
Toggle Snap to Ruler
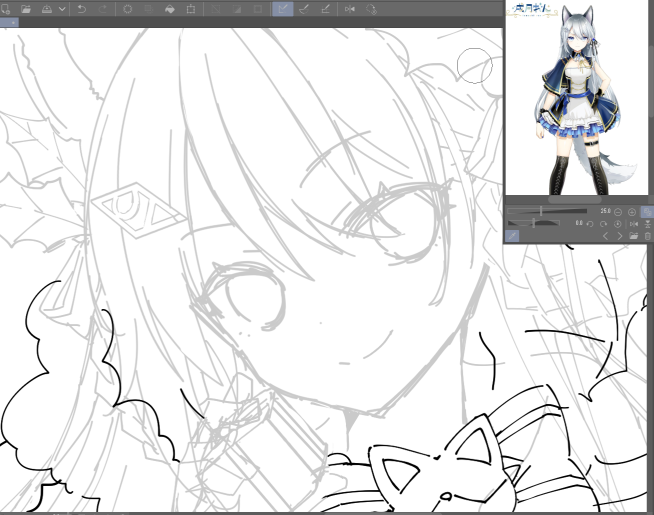(283, 9)
